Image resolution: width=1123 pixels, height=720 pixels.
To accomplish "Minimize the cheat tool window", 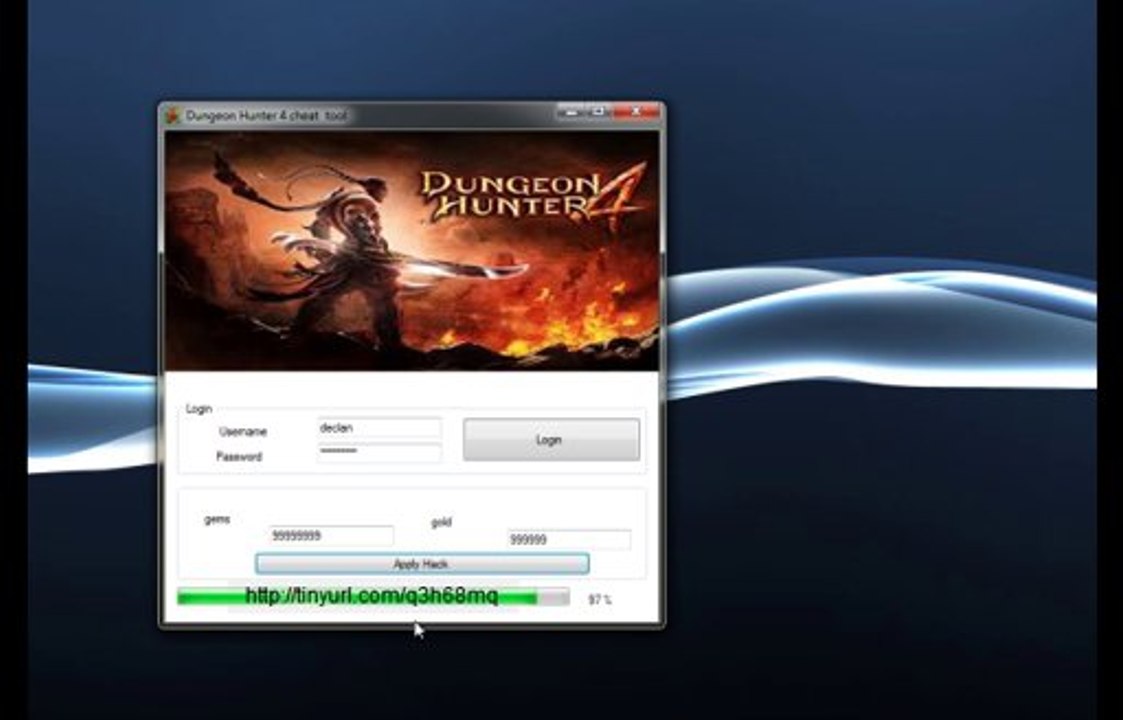I will (571, 112).
